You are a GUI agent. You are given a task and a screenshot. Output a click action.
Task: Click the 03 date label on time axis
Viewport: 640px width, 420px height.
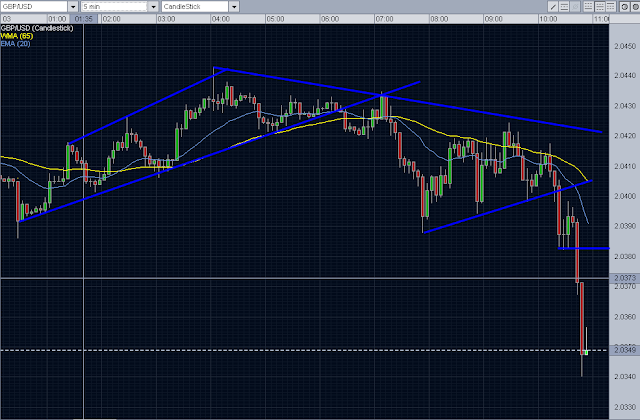(7, 19)
